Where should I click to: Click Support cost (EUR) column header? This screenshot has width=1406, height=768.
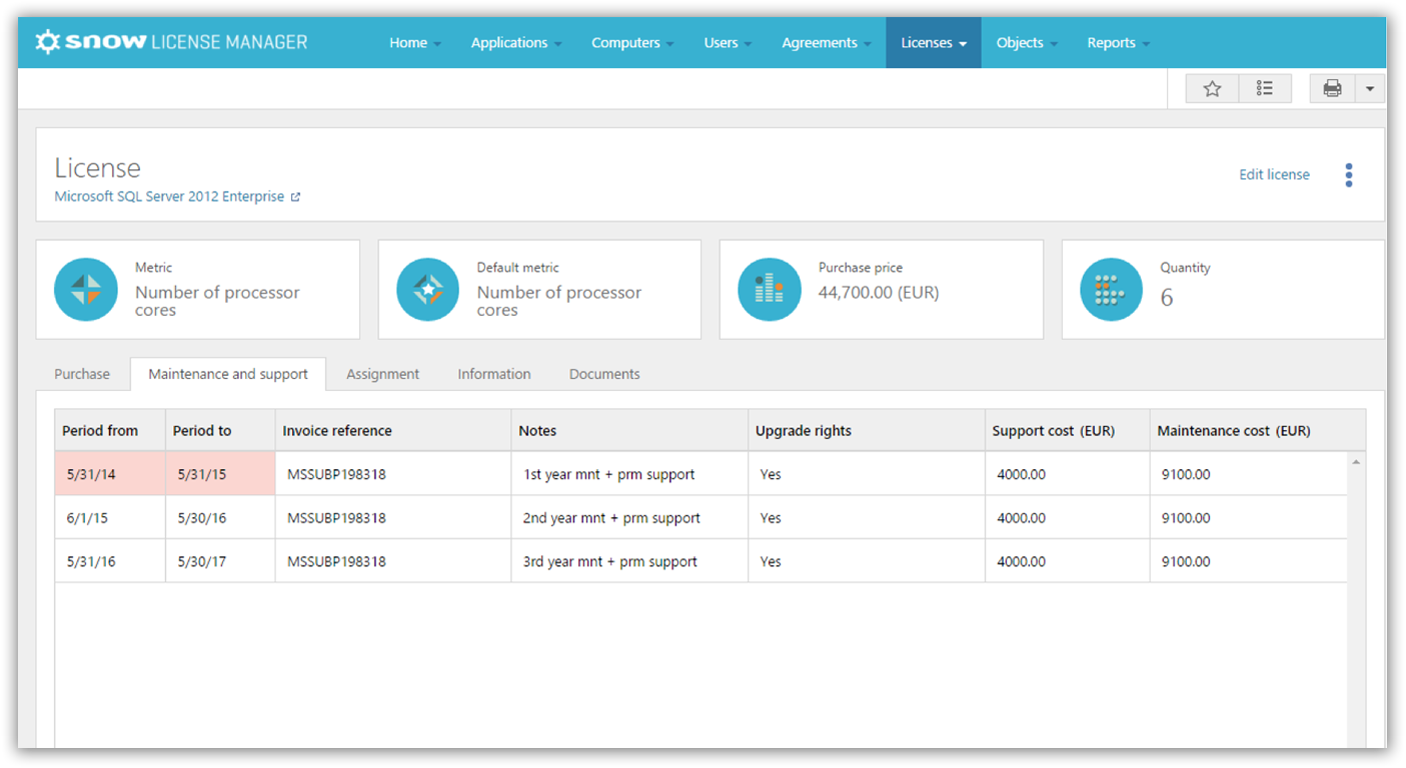(1067, 430)
